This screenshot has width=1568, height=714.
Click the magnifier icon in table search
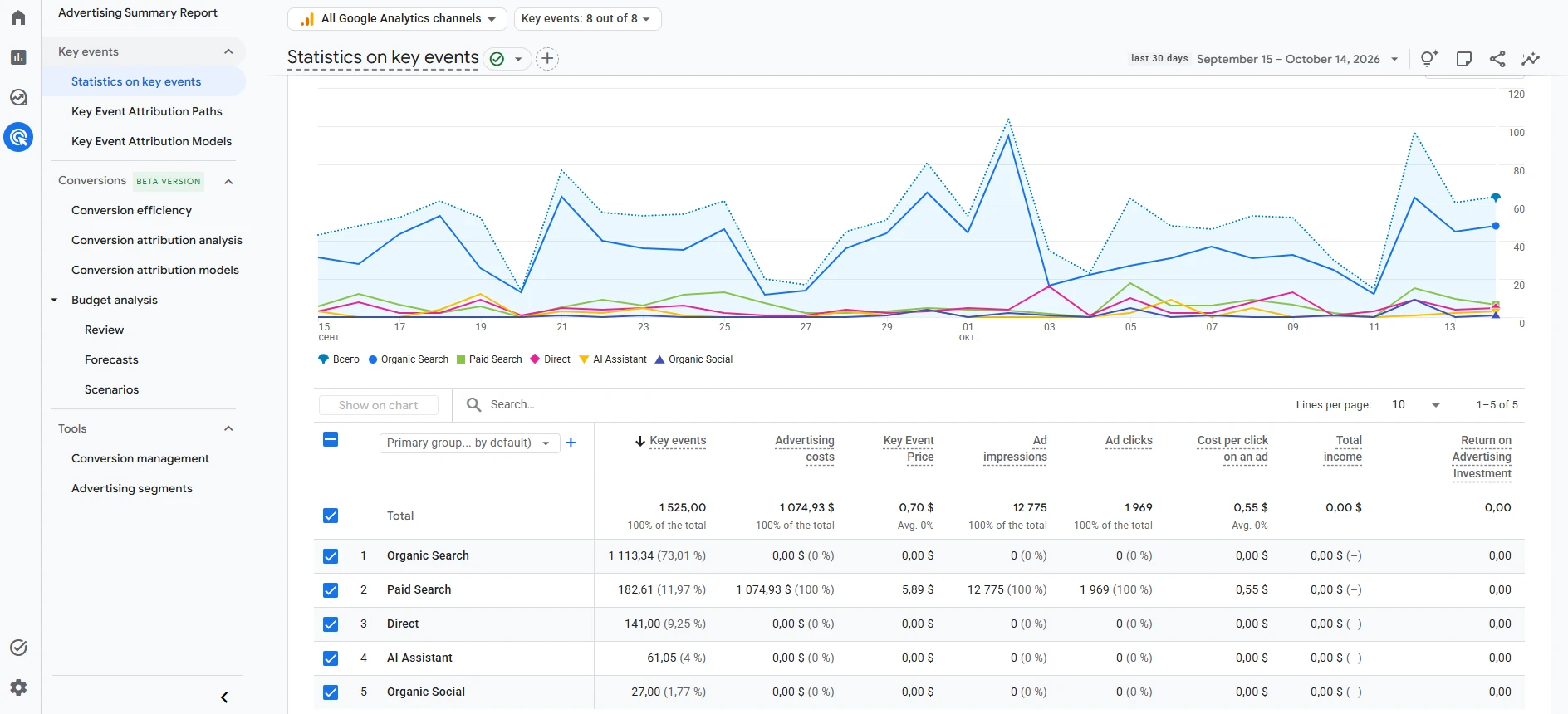(473, 404)
